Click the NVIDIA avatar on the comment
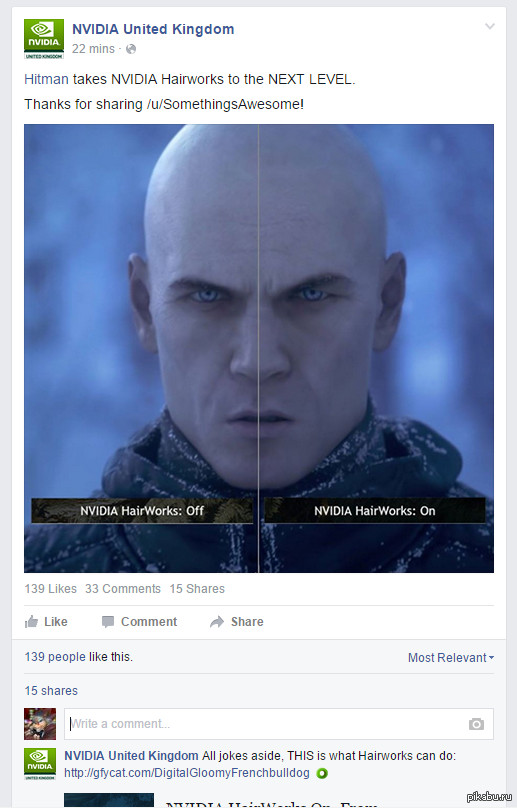Viewport: 517px width, 808px height. pos(40,764)
